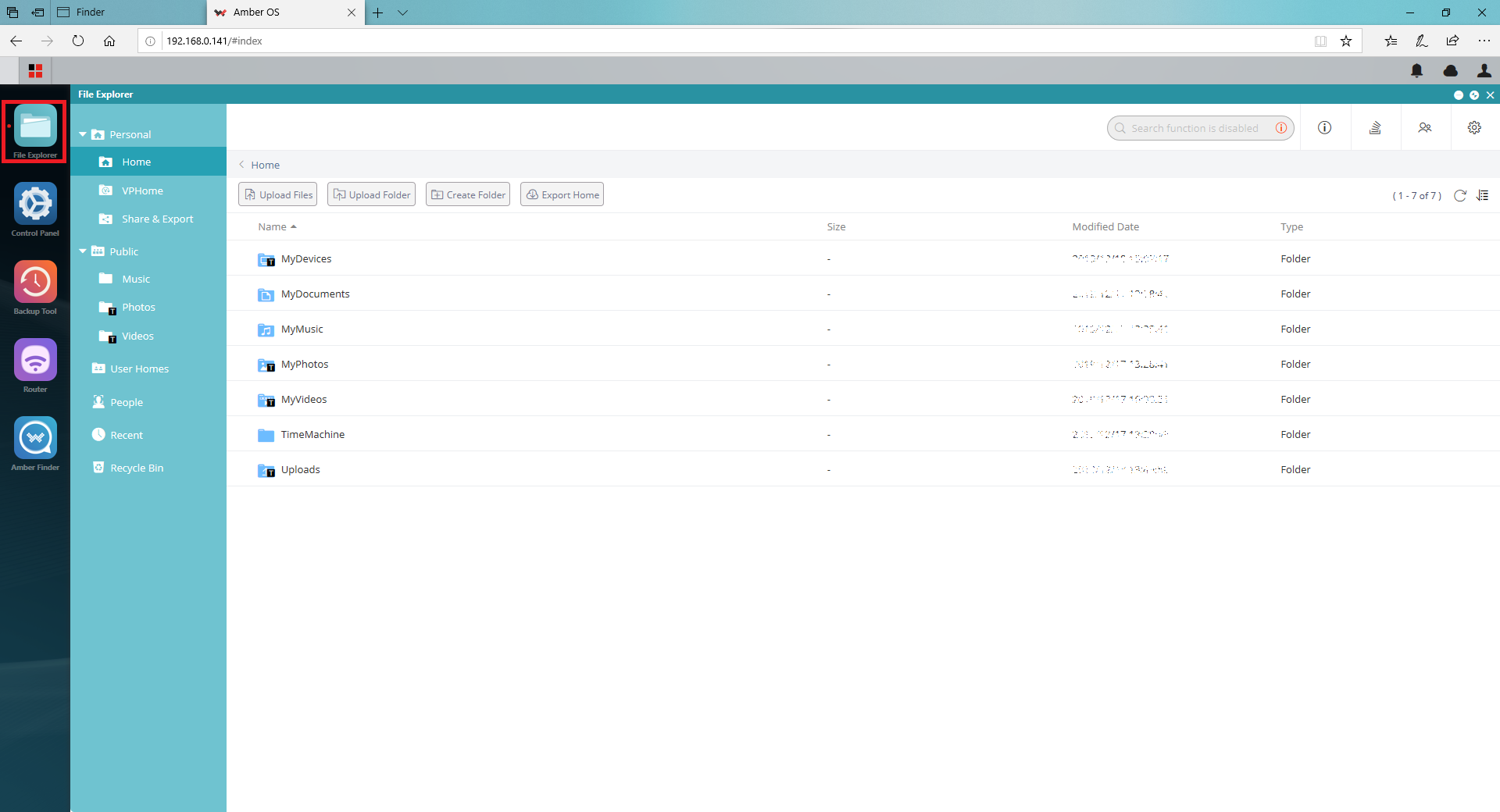Viewport: 1500px width, 812px height.
Task: Click the 1 - 7 of 7 counter
Action: pyautogui.click(x=1416, y=195)
